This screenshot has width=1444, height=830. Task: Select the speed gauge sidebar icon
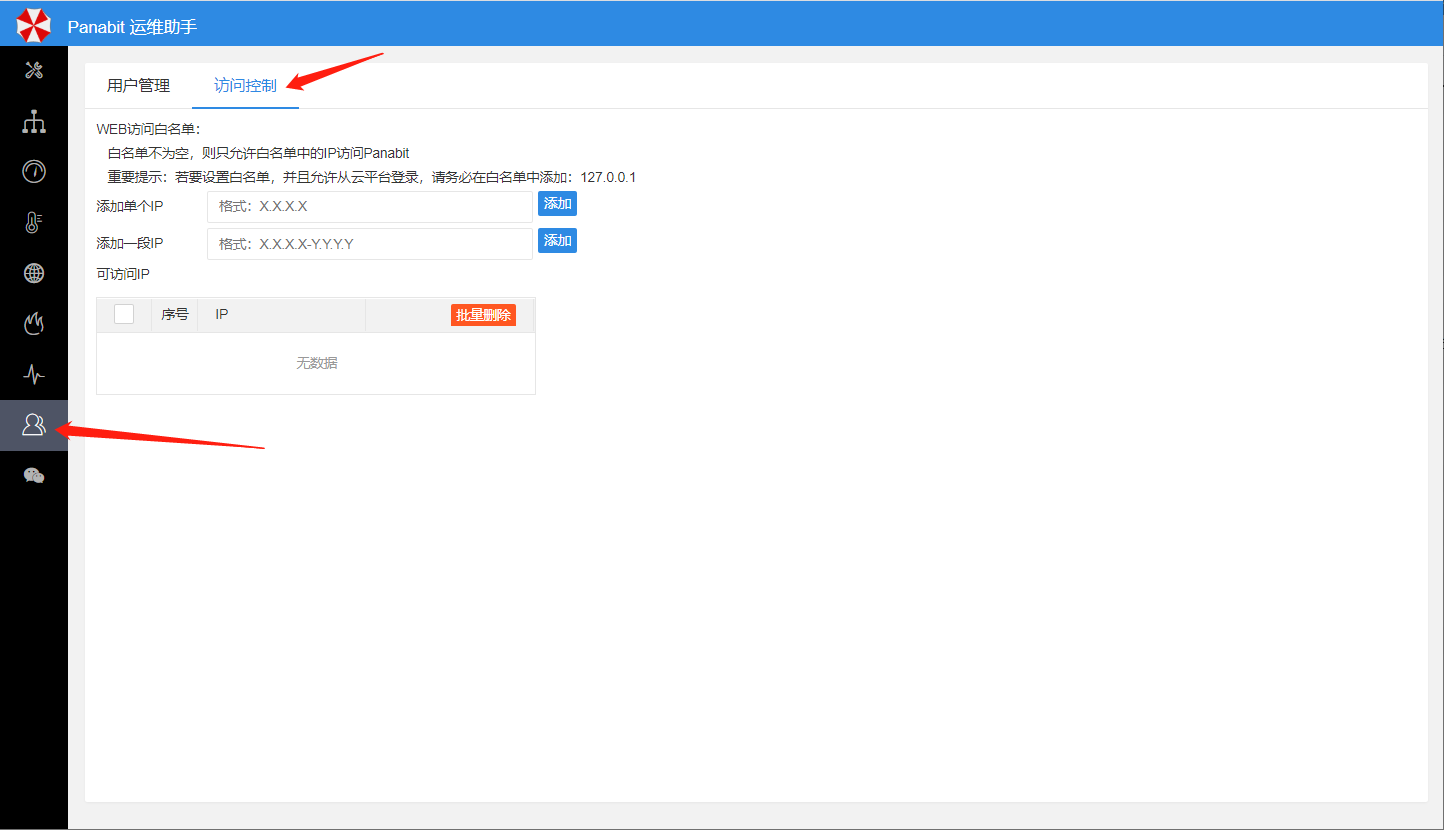click(34, 171)
